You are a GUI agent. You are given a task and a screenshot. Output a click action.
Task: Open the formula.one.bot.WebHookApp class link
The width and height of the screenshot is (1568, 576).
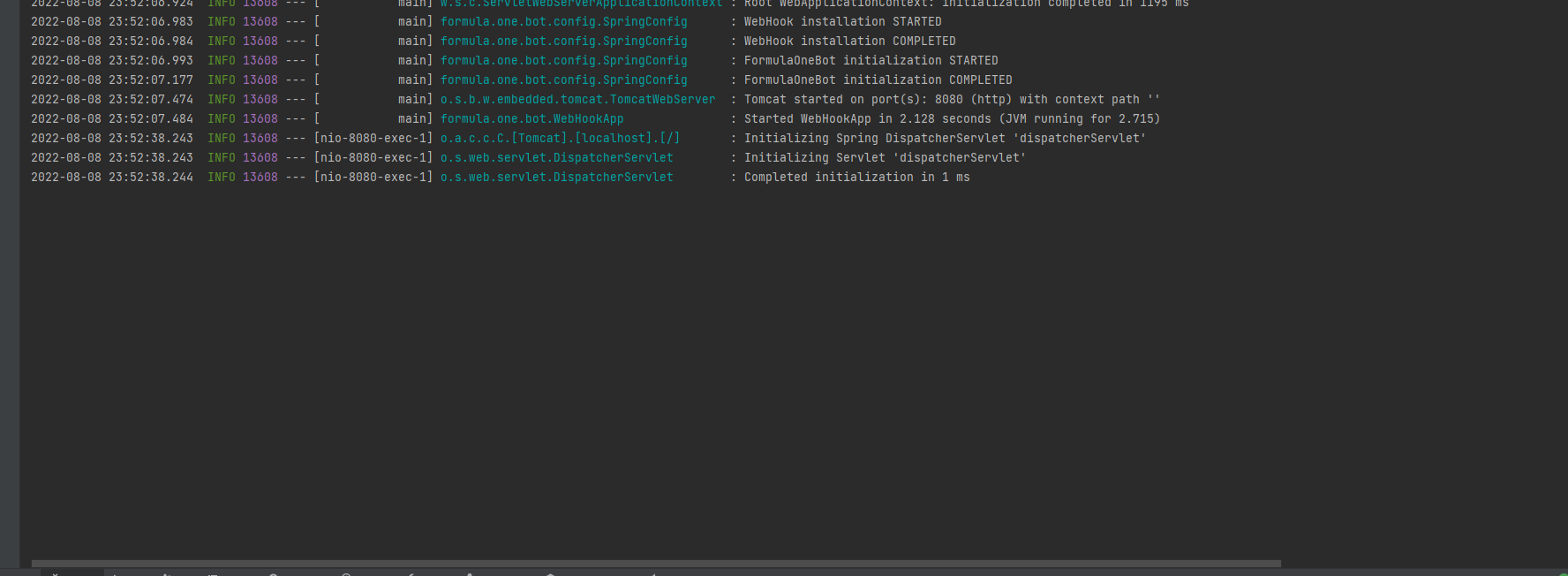point(531,118)
